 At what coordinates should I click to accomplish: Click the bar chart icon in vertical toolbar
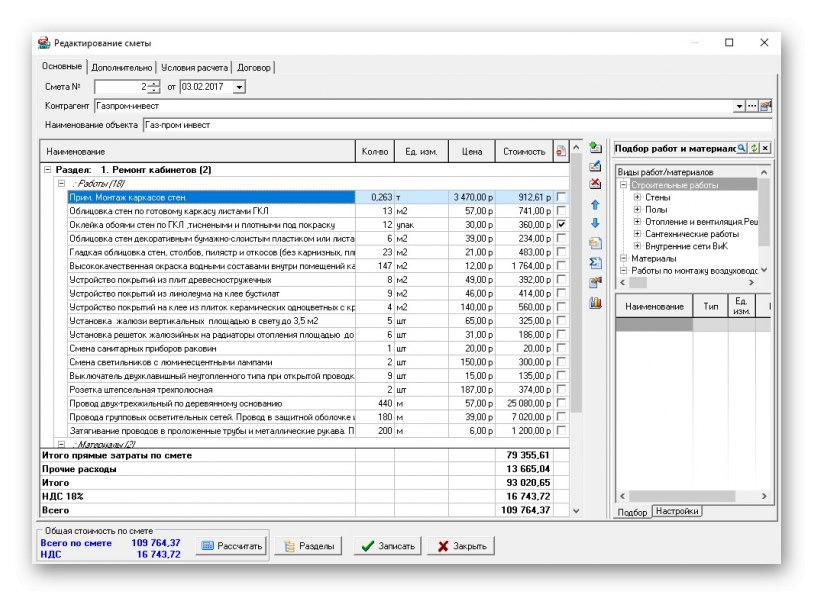pyautogui.click(x=595, y=302)
